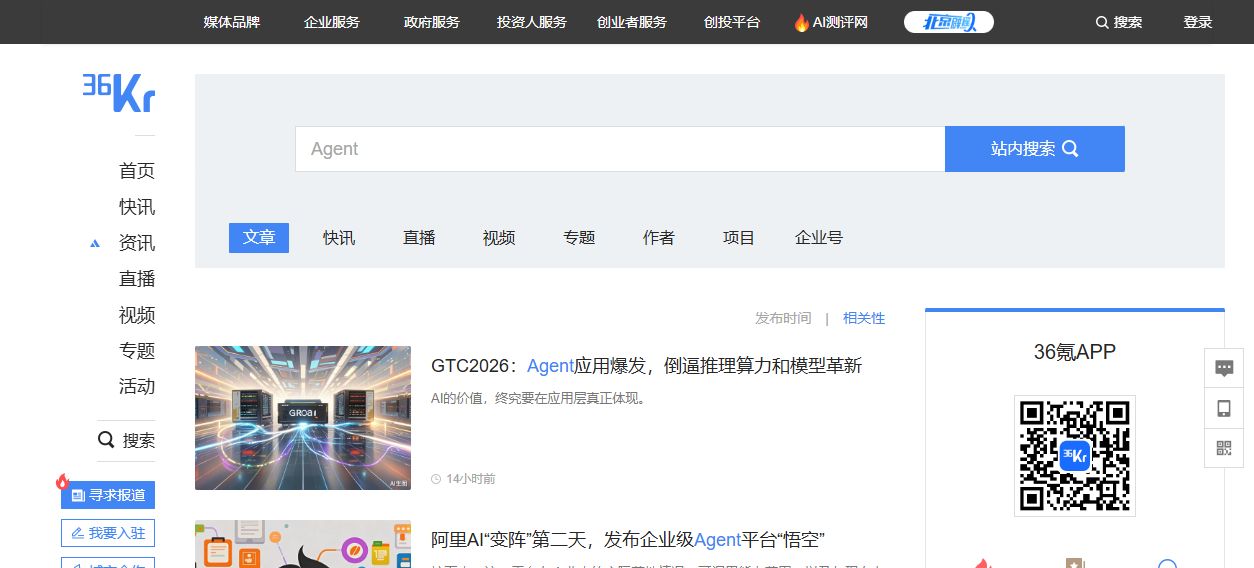Image resolution: width=1254 pixels, height=568 pixels.
Task: Switch to the 视频 results tab
Action: click(499, 238)
